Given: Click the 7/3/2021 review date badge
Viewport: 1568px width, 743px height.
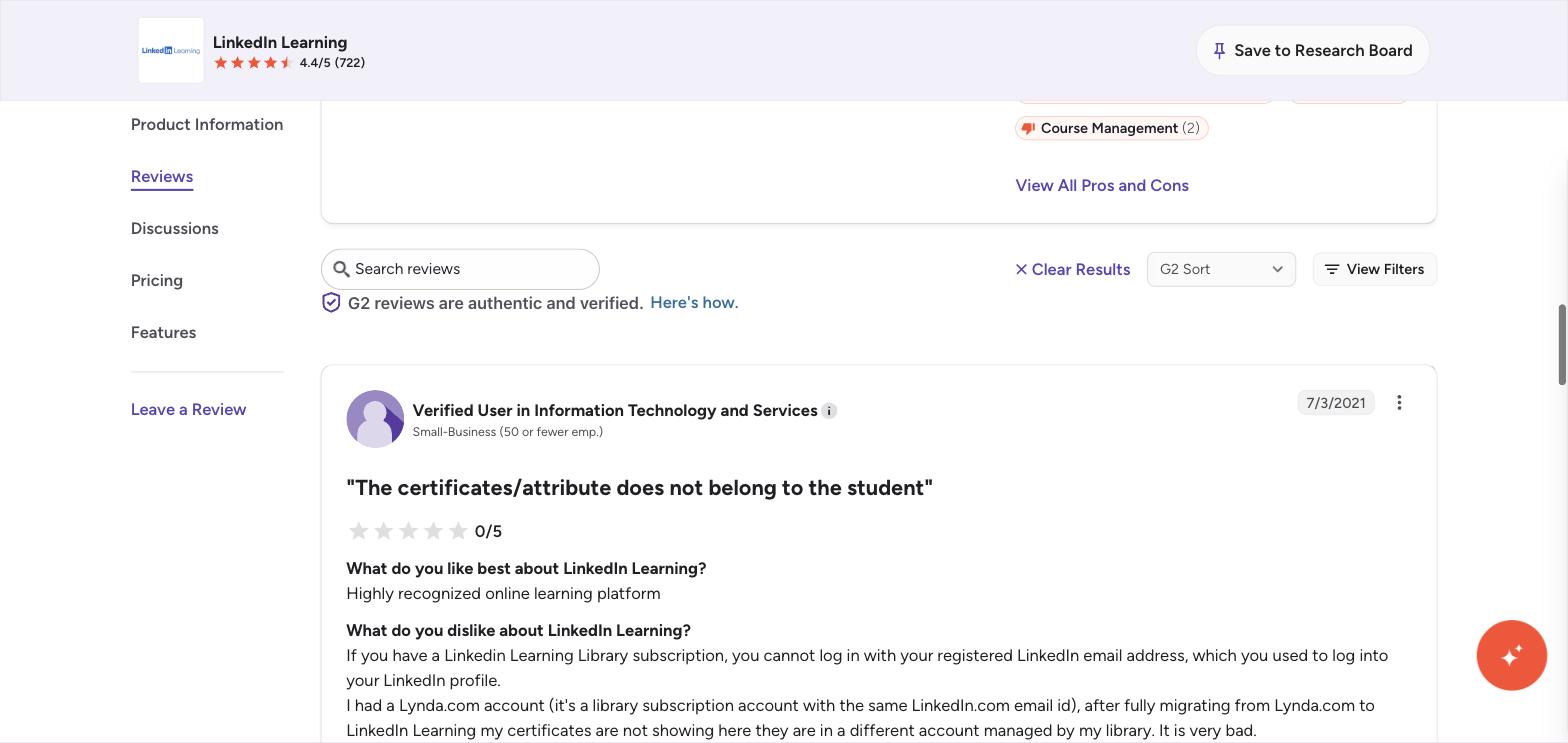Looking at the screenshot, I should 1336,403.
